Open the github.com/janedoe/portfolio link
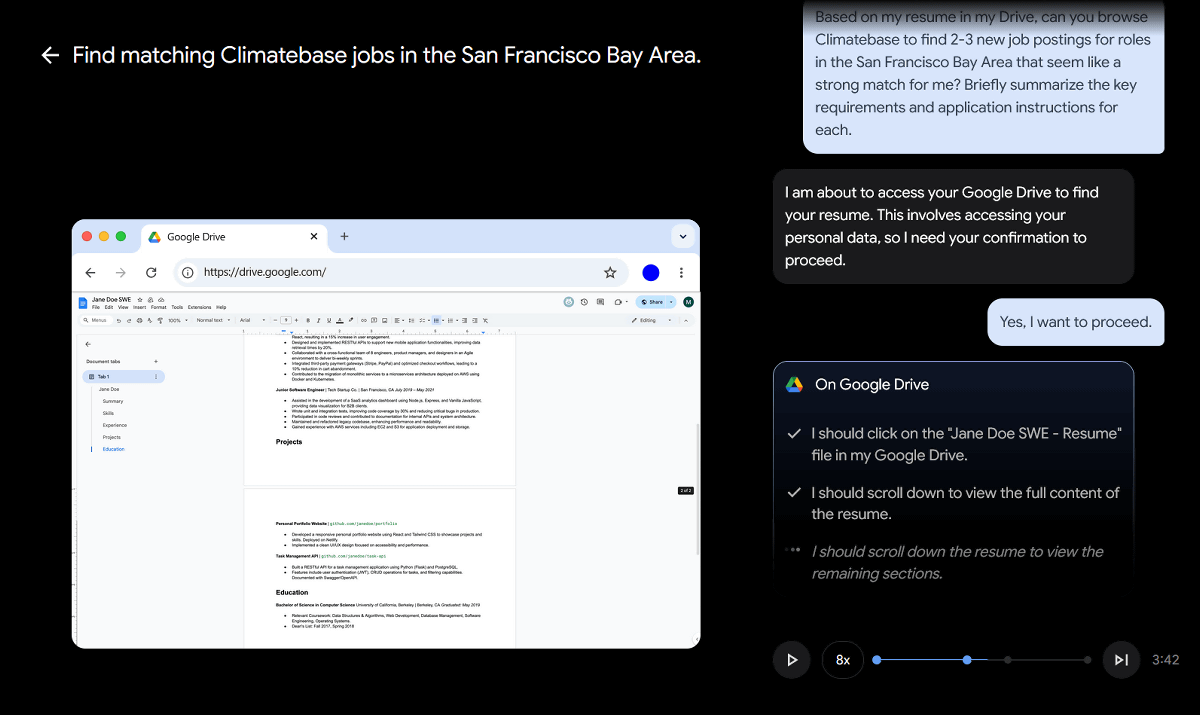This screenshot has width=1200, height=715. (x=365, y=523)
